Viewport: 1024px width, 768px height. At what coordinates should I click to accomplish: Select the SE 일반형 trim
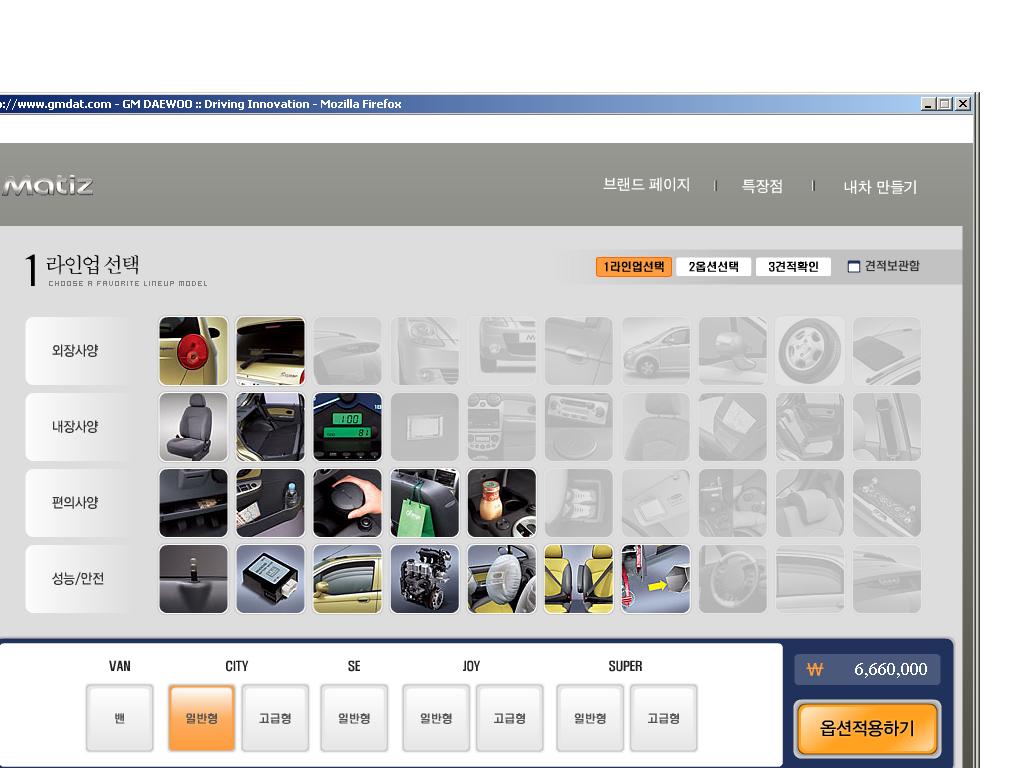pos(354,718)
